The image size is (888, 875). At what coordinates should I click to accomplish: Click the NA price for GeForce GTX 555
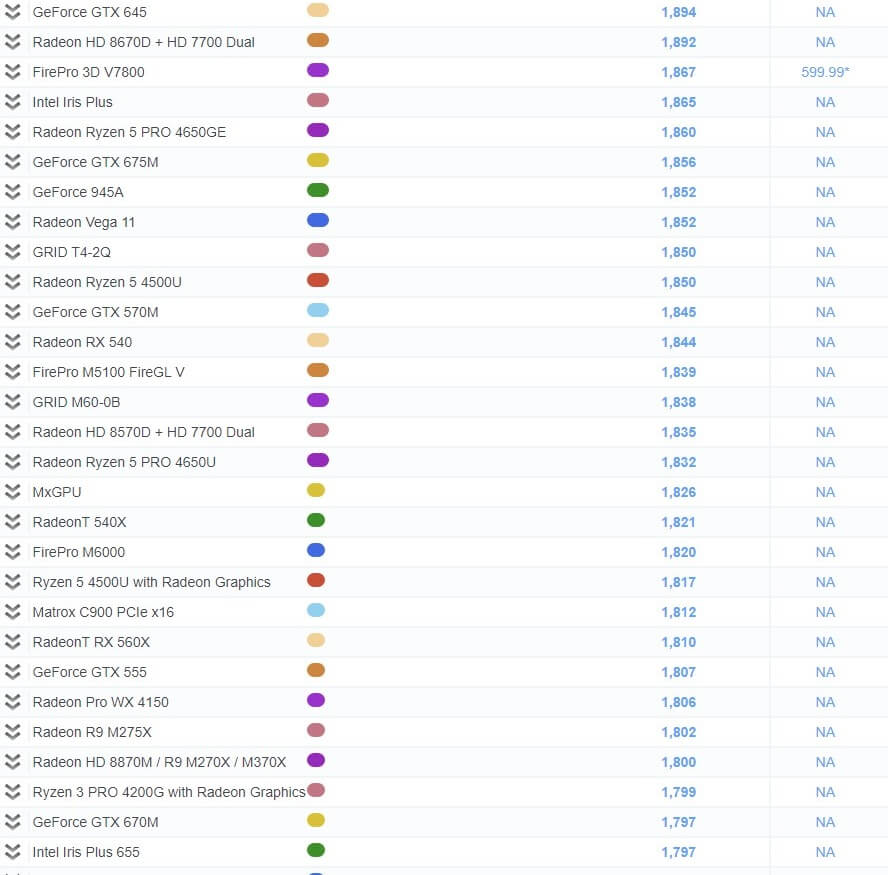pyautogui.click(x=825, y=673)
